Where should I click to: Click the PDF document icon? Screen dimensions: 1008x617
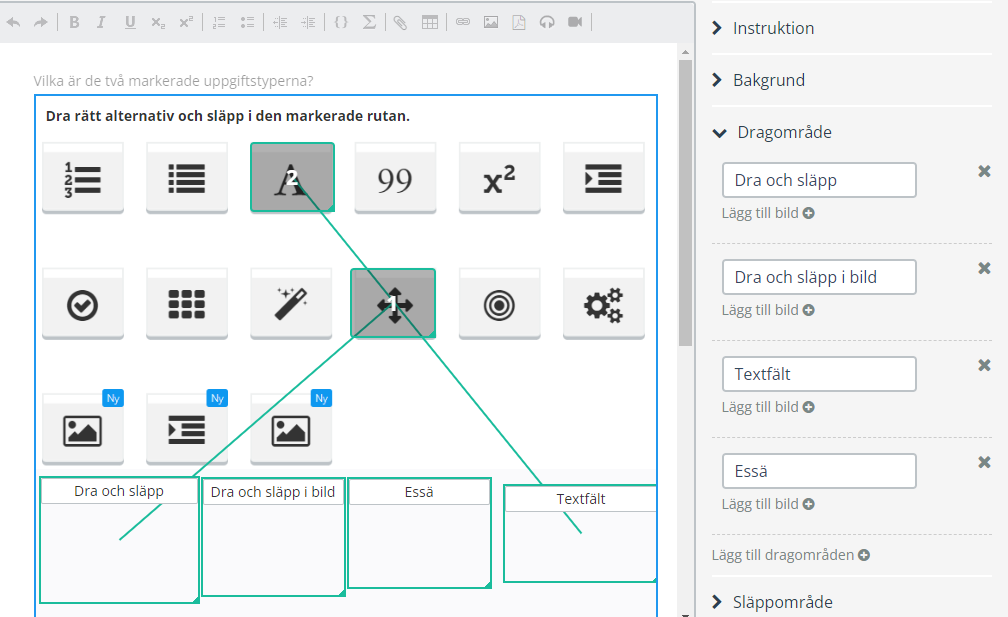pos(519,22)
